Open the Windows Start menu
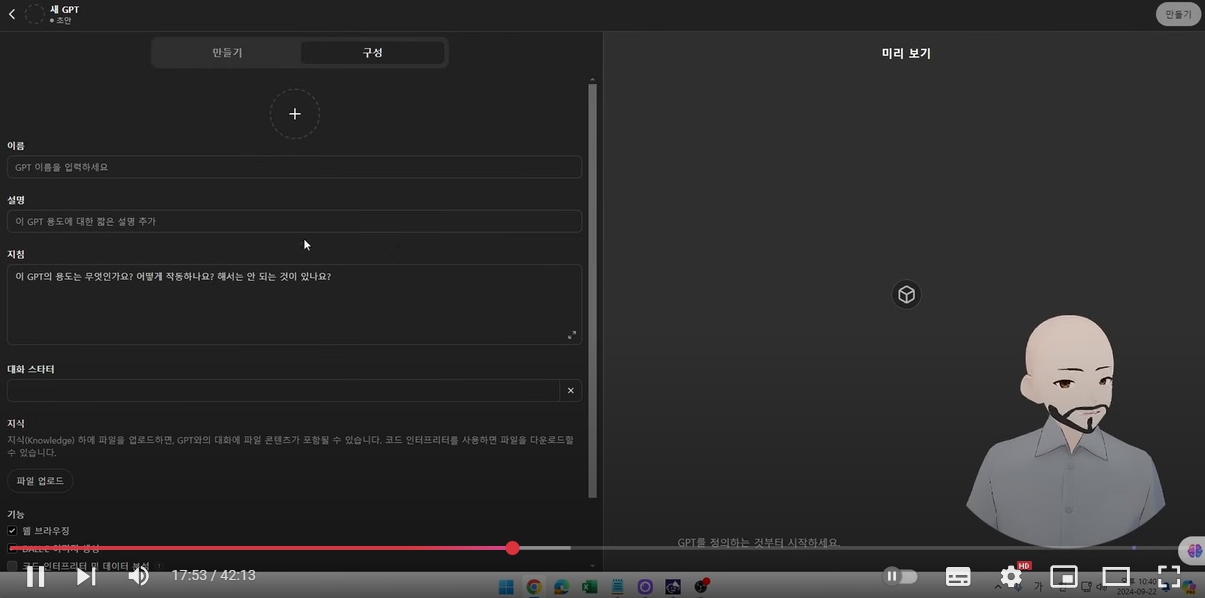 coord(506,587)
